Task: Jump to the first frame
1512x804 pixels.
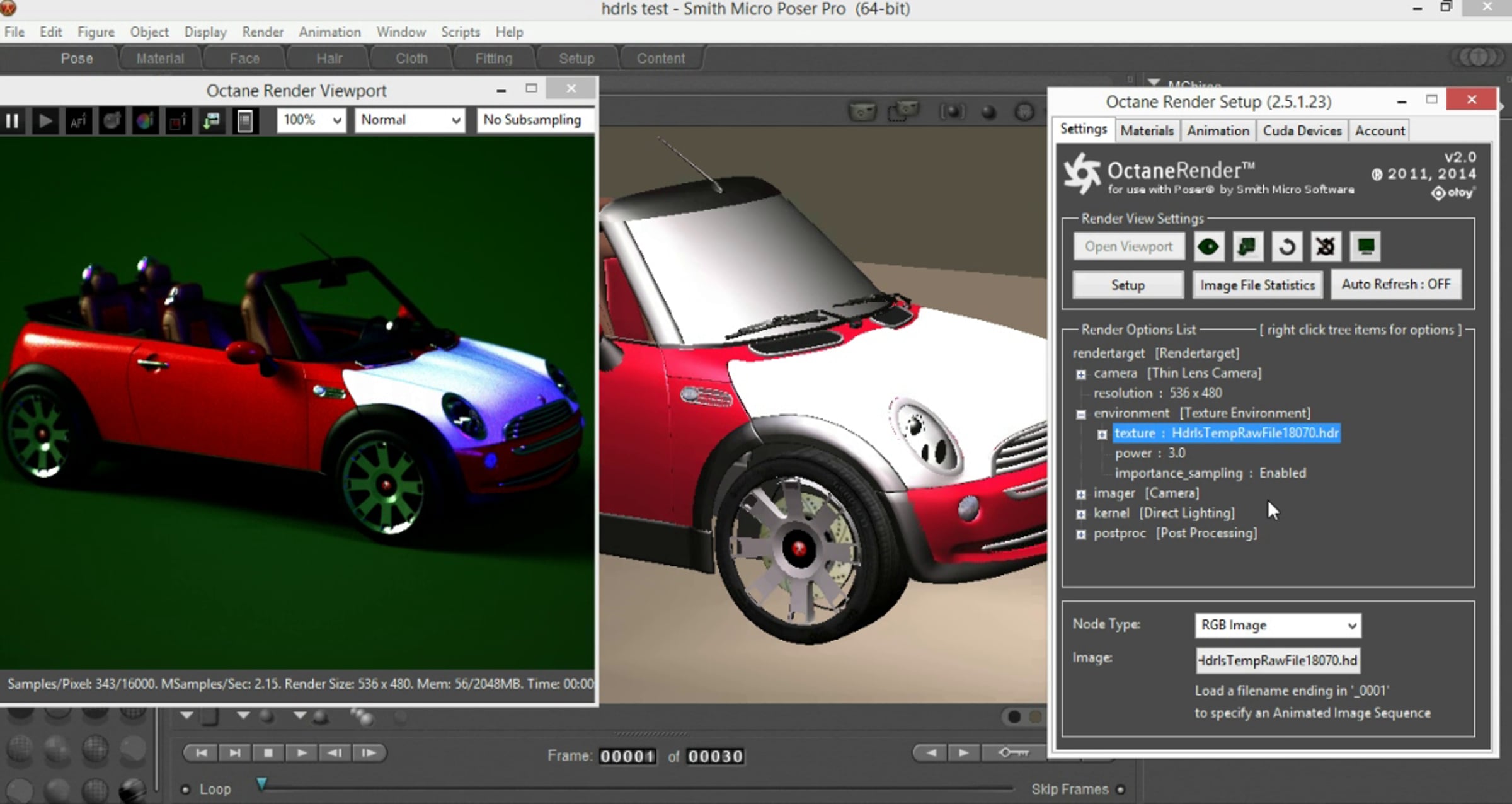Action: coord(202,753)
